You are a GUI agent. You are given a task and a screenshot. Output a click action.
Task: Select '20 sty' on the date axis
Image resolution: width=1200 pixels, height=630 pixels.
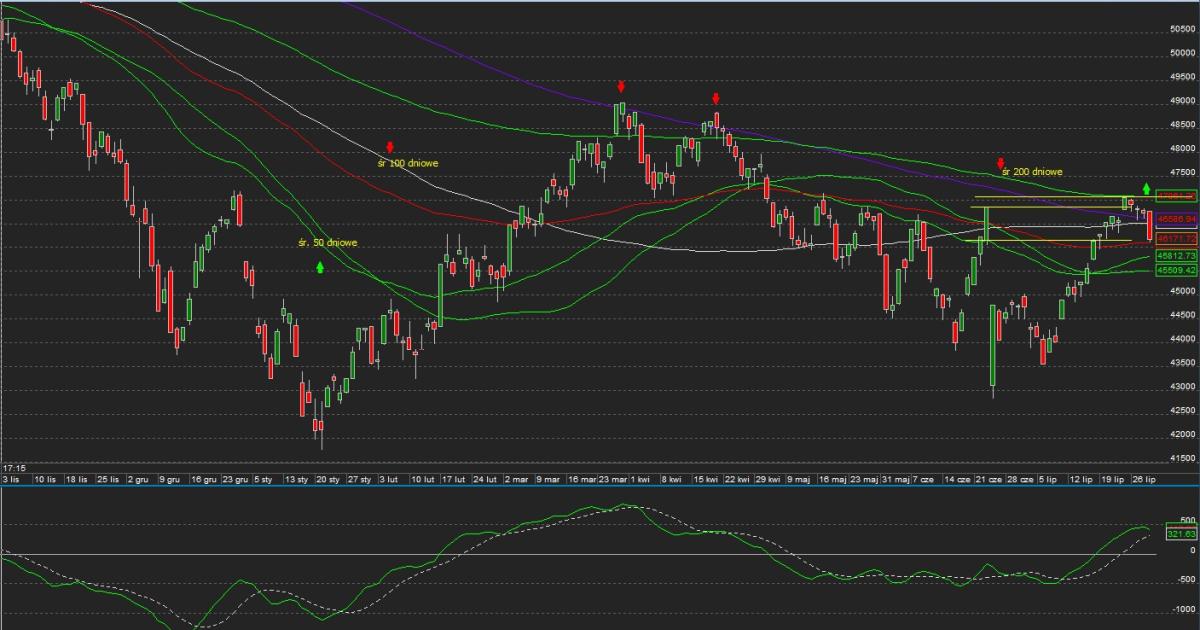[x=330, y=480]
